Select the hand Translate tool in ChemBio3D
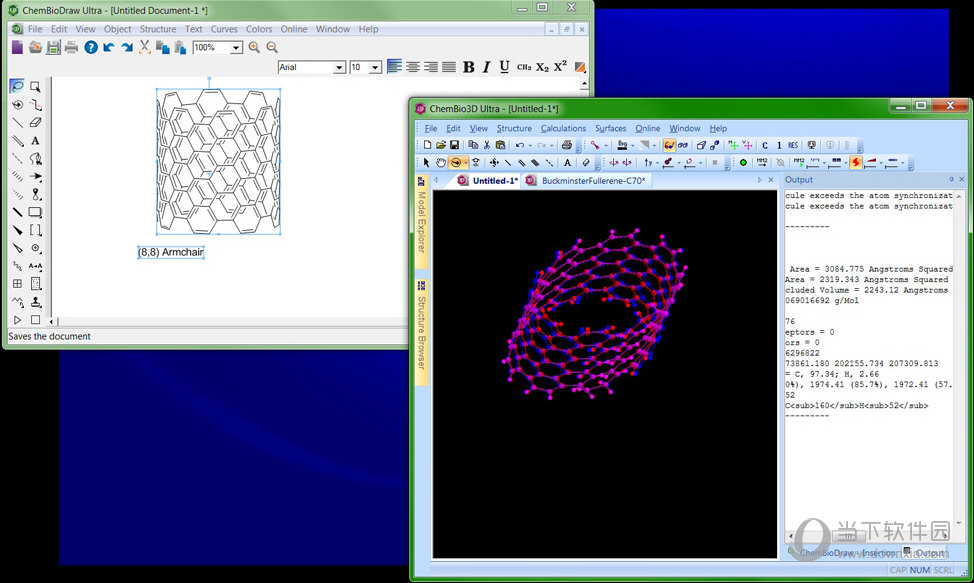Viewport: 974px width, 583px height. click(440, 162)
